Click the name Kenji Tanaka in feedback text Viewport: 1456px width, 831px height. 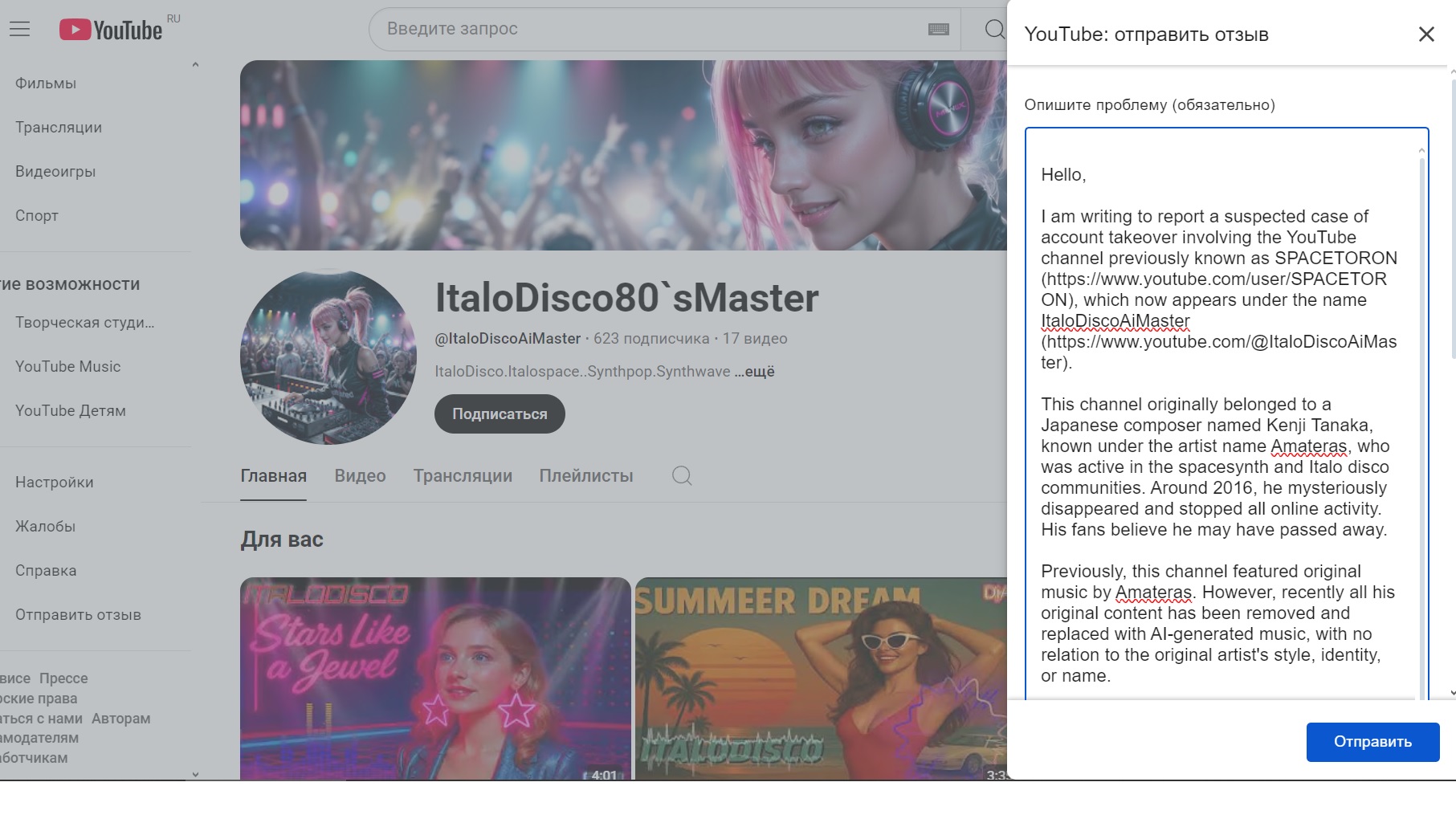pos(1317,426)
